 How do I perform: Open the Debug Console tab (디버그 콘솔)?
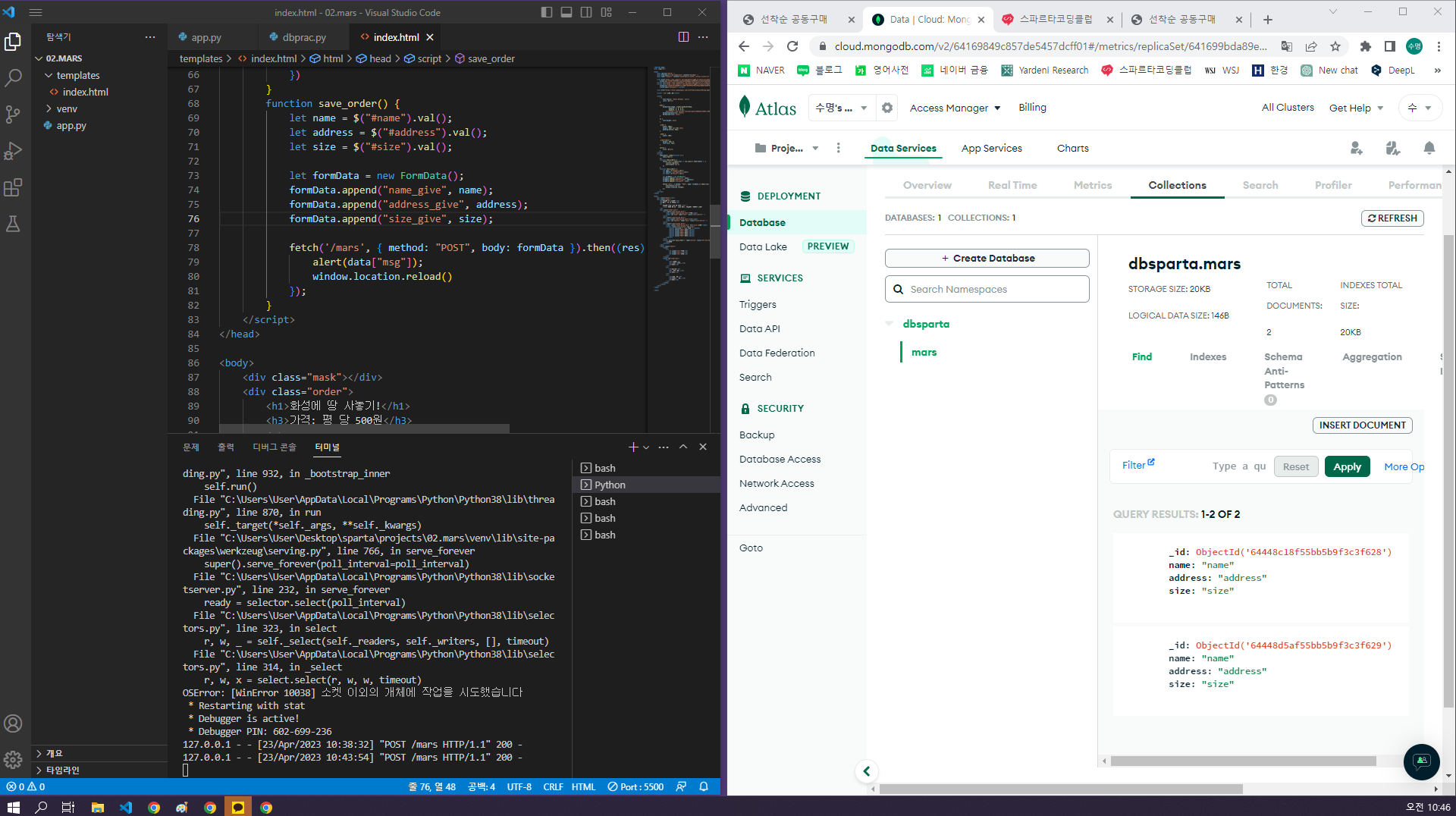[275, 447]
